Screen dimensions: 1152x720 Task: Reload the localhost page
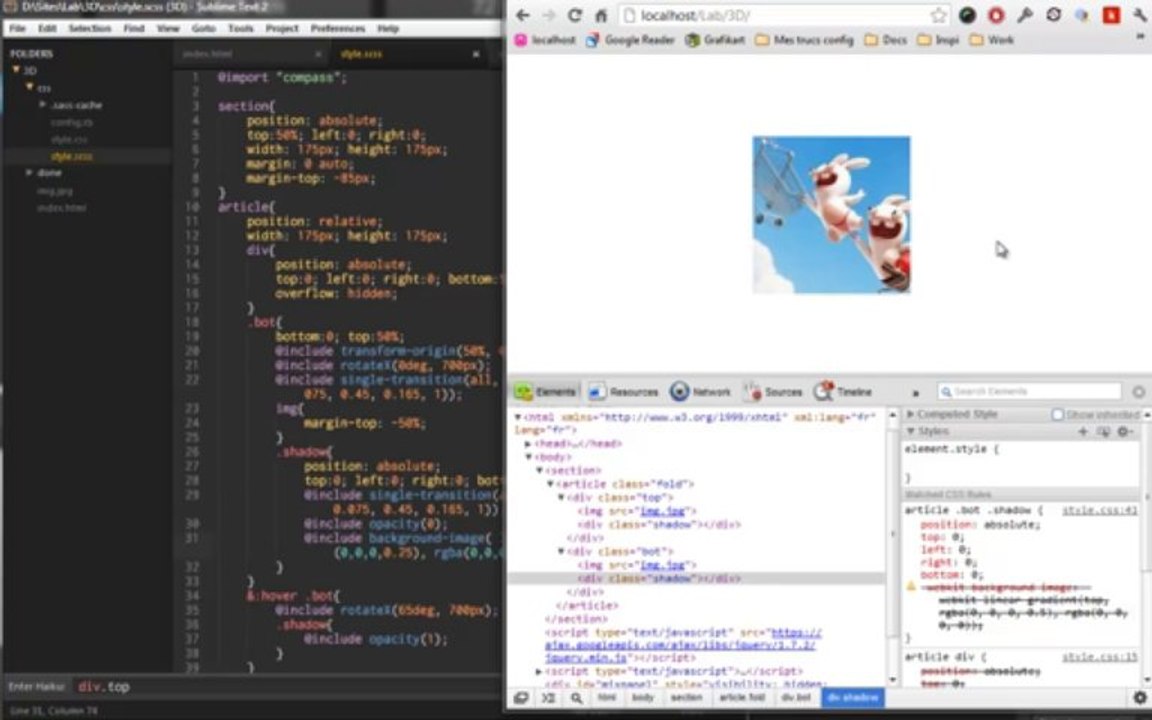pos(575,15)
